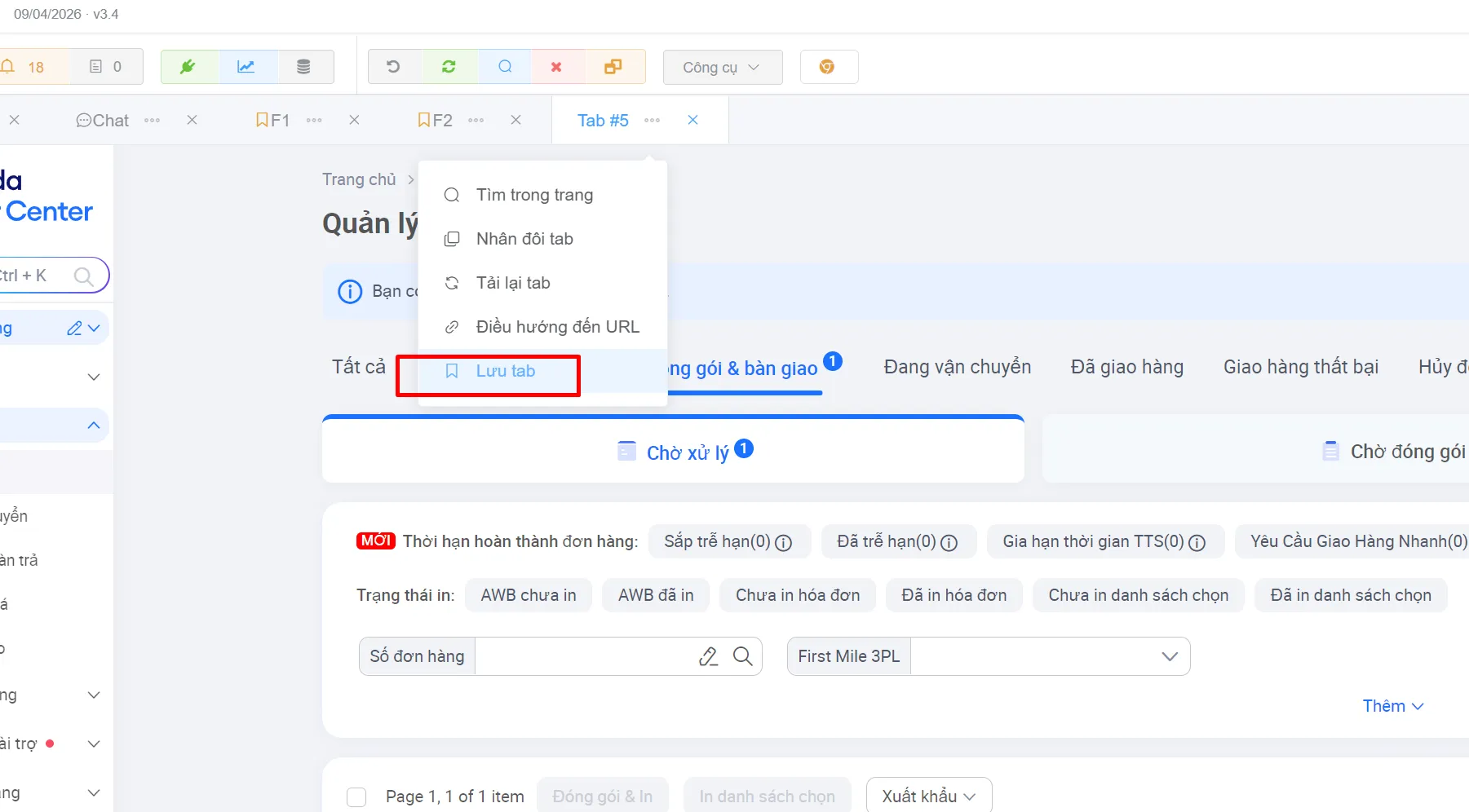Open the Công cụ dropdown
1469x812 pixels.
[723, 67]
